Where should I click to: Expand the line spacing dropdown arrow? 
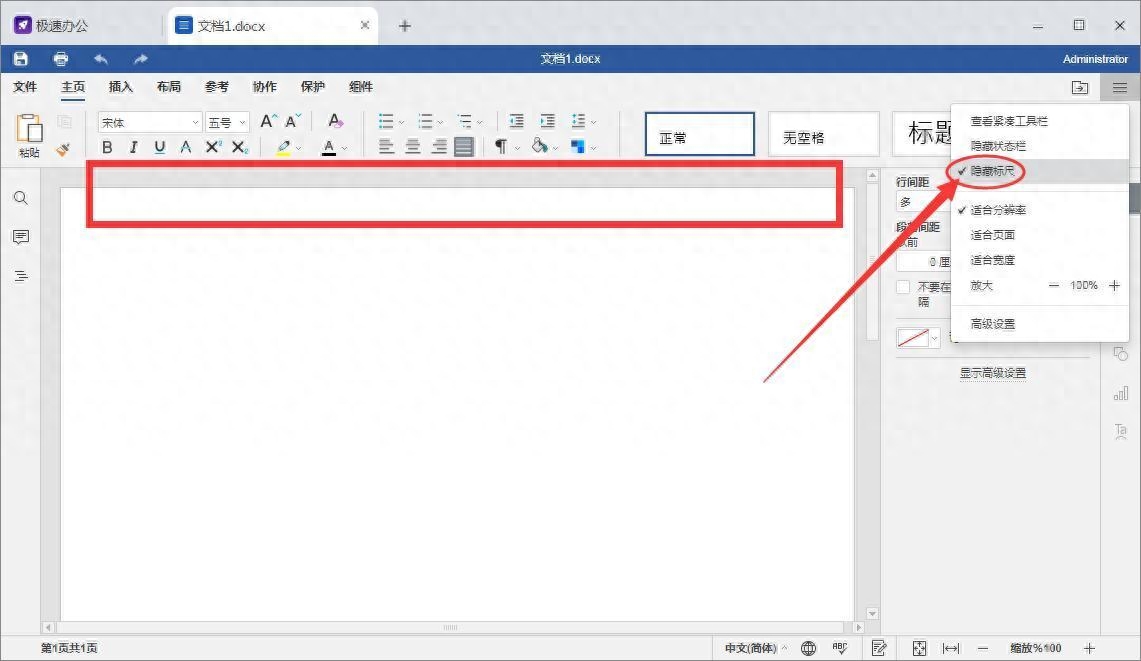[x=594, y=122]
